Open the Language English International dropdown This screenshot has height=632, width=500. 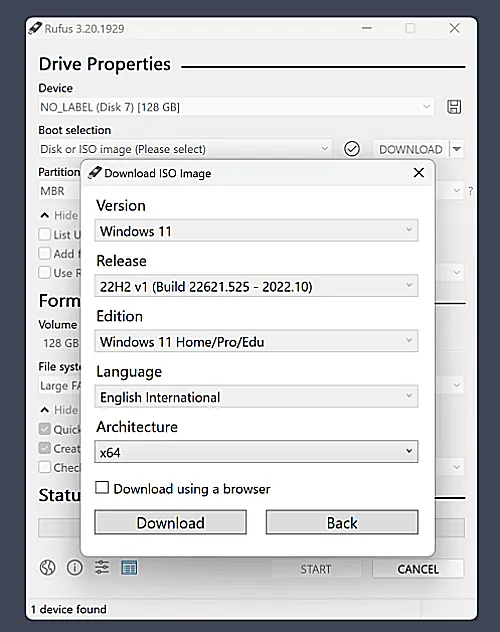256,396
